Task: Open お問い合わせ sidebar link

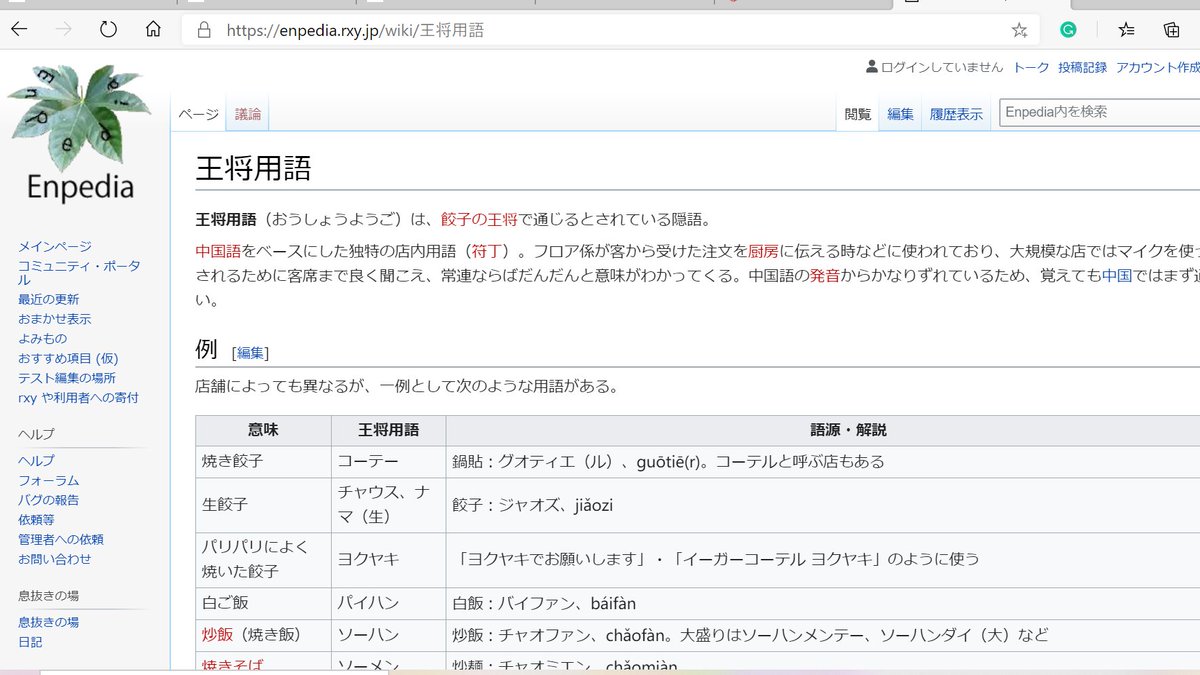Action: point(54,559)
